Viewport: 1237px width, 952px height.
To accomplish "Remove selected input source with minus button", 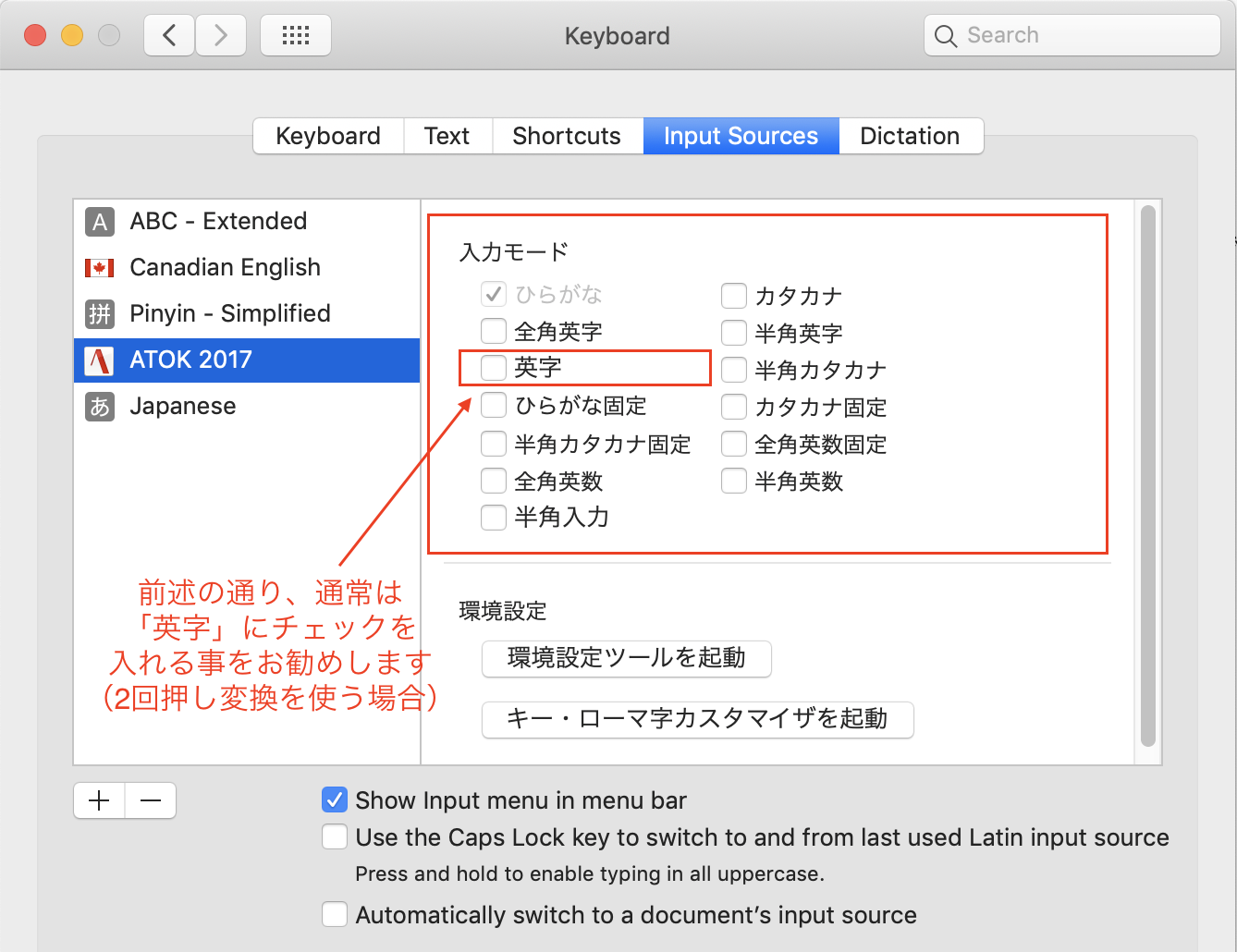I will pos(151,800).
